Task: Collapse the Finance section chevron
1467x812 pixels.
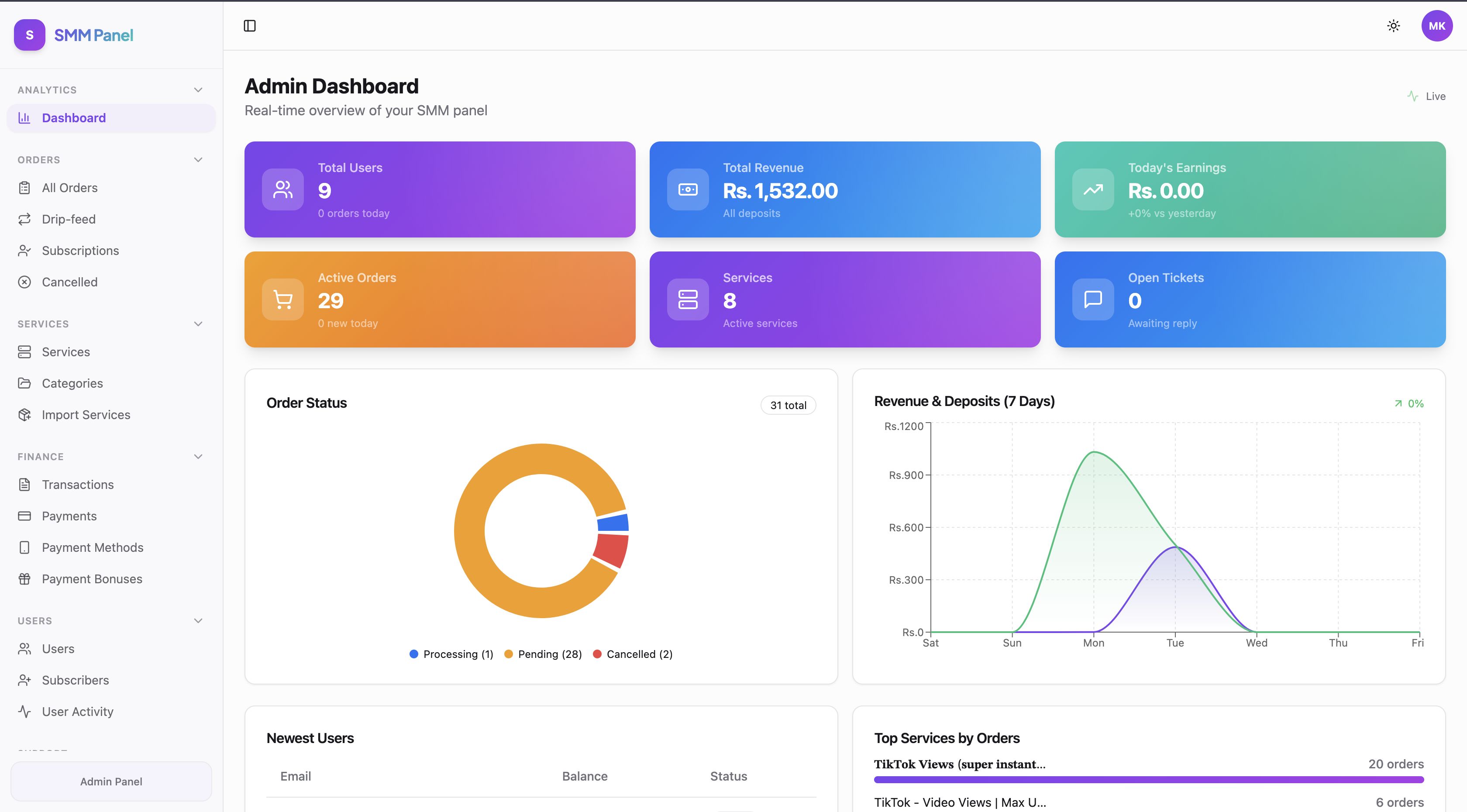Action: [198, 457]
